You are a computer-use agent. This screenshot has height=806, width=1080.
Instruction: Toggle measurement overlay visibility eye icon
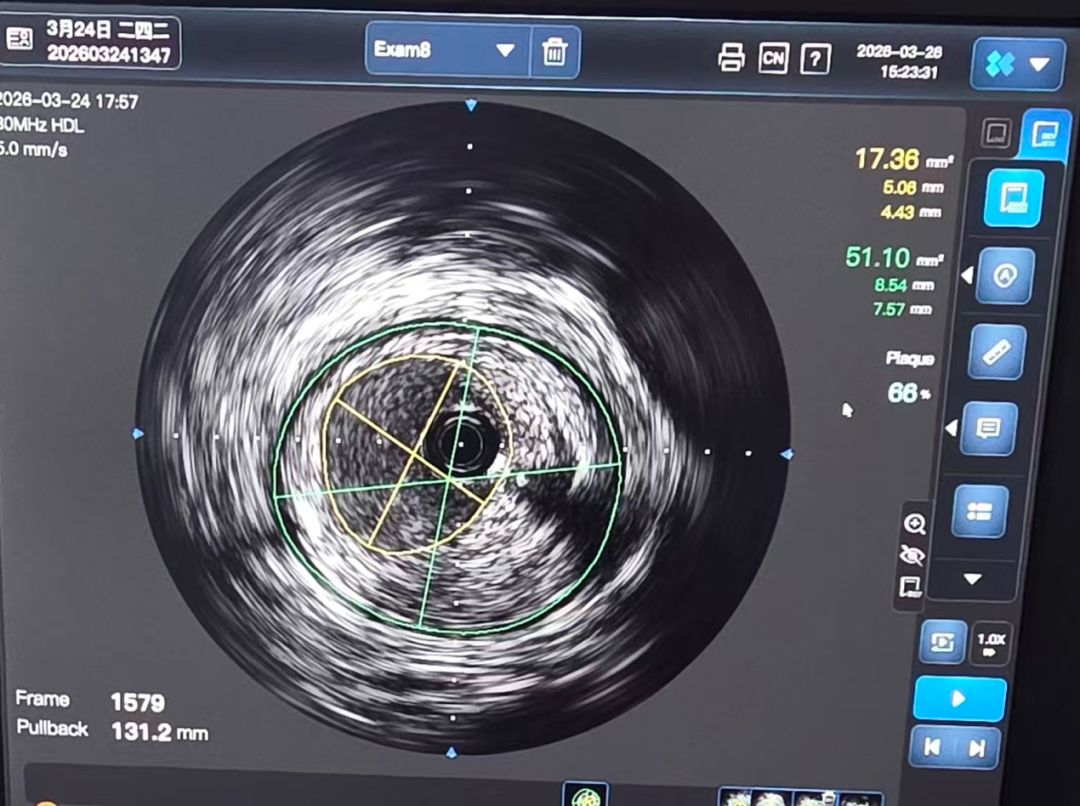912,555
